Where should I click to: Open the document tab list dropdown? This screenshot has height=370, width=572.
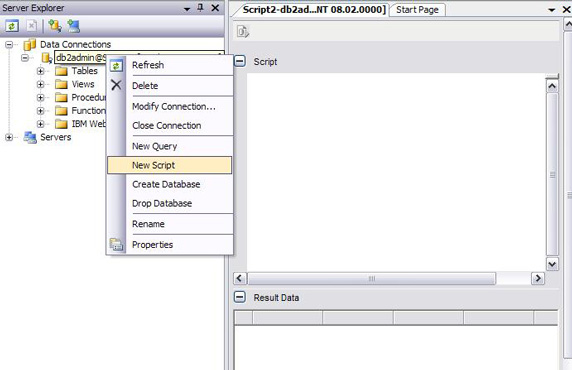tap(552, 10)
